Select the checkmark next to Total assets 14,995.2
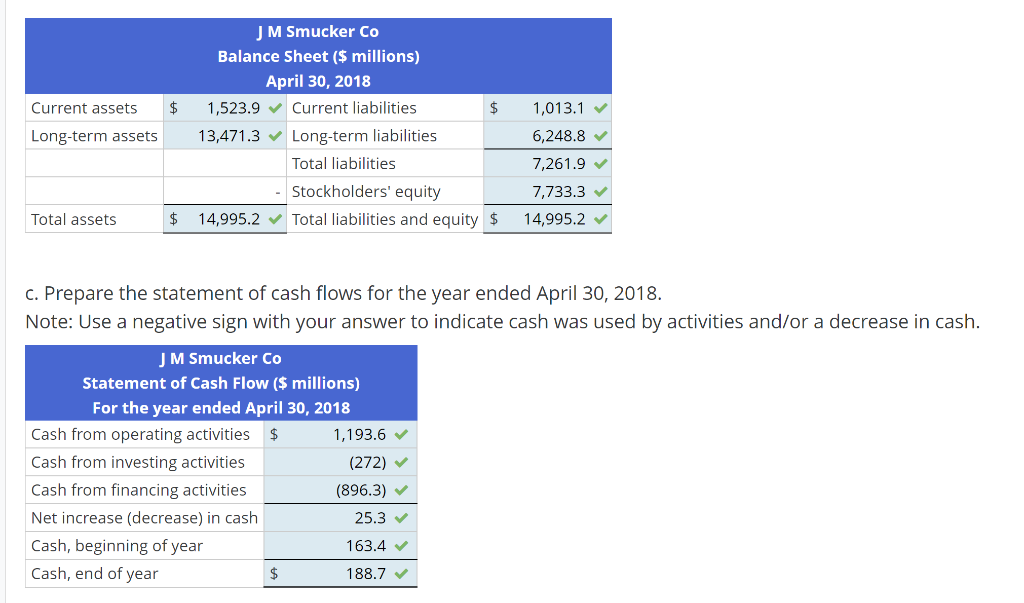 273,219
